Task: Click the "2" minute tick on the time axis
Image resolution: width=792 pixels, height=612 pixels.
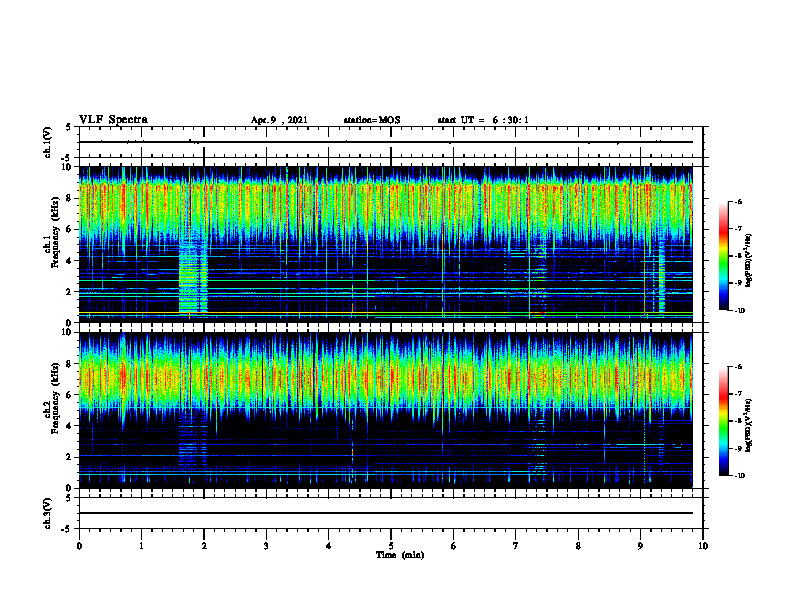Action: [x=204, y=546]
